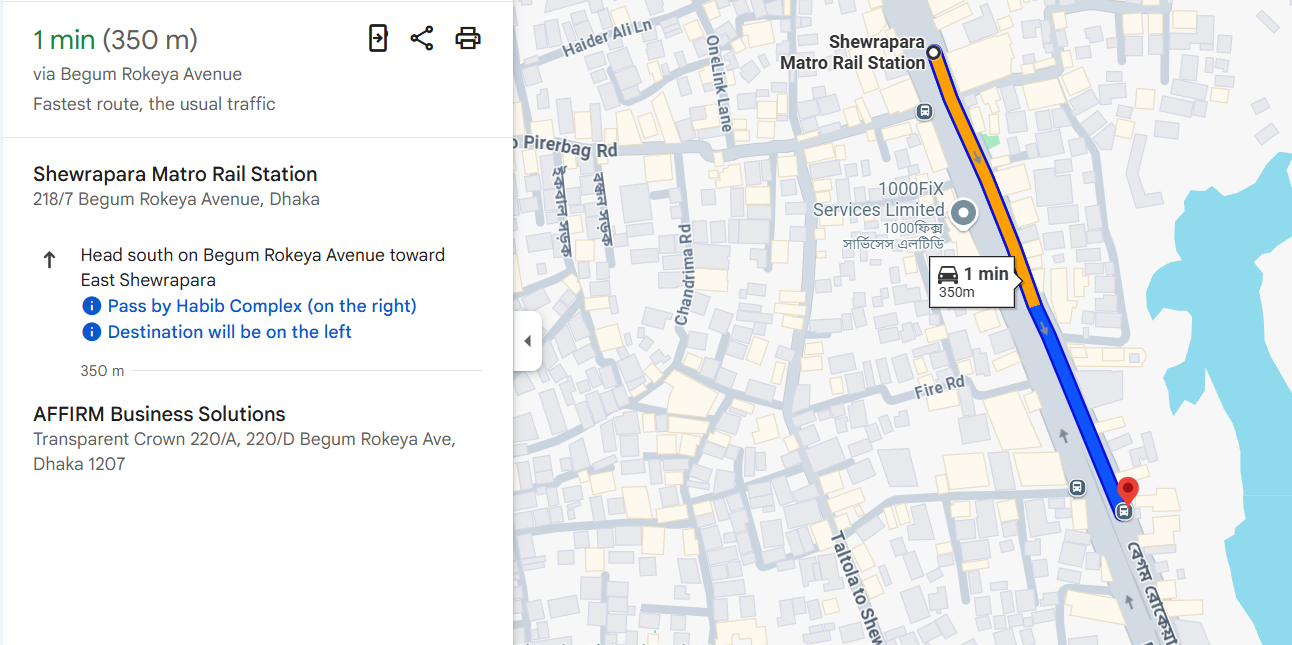Click the info icon beside Habib Complex note
Image resolution: width=1292 pixels, height=645 pixels.
point(91,305)
